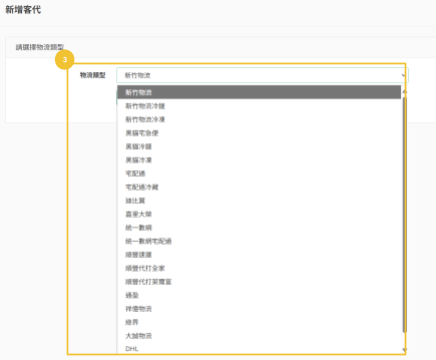This screenshot has height=360, width=436.
Task: Pick the 黑貓冷藏 option
Action: (x=259, y=146)
